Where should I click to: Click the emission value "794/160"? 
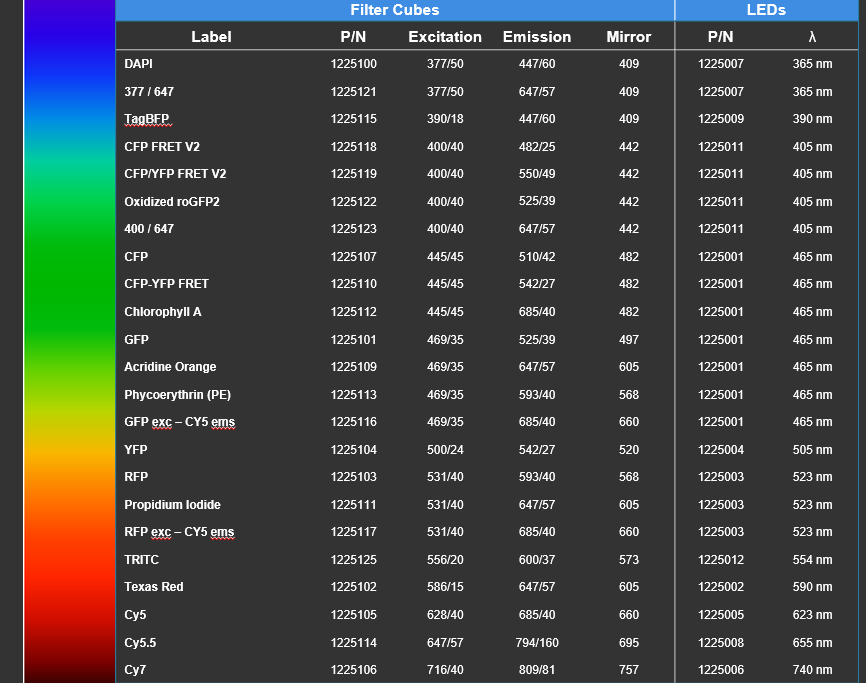click(537, 643)
